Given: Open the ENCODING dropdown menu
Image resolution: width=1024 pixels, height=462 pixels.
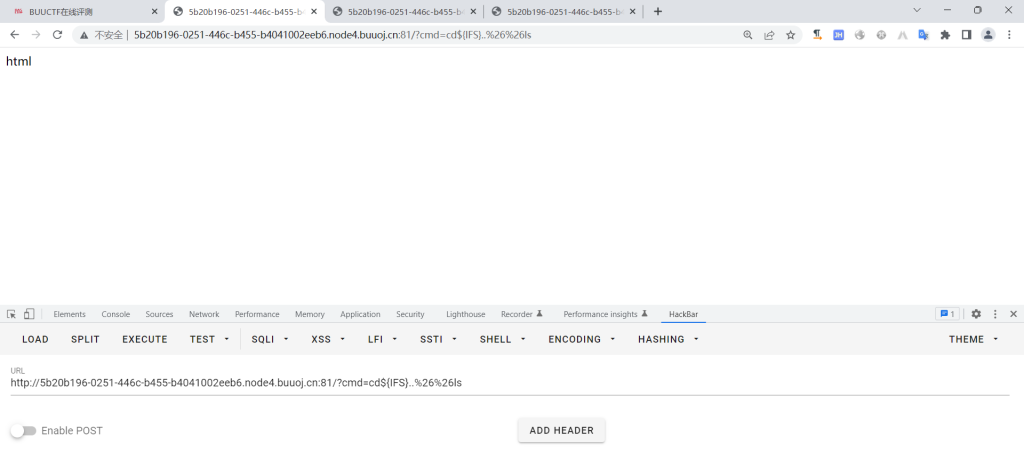Looking at the screenshot, I should (580, 339).
